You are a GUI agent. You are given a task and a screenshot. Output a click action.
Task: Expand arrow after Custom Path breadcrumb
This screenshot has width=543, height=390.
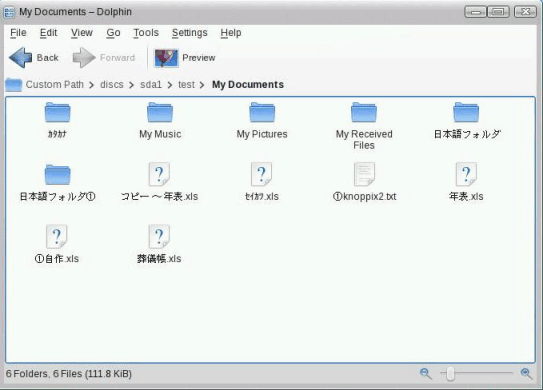coord(91,85)
